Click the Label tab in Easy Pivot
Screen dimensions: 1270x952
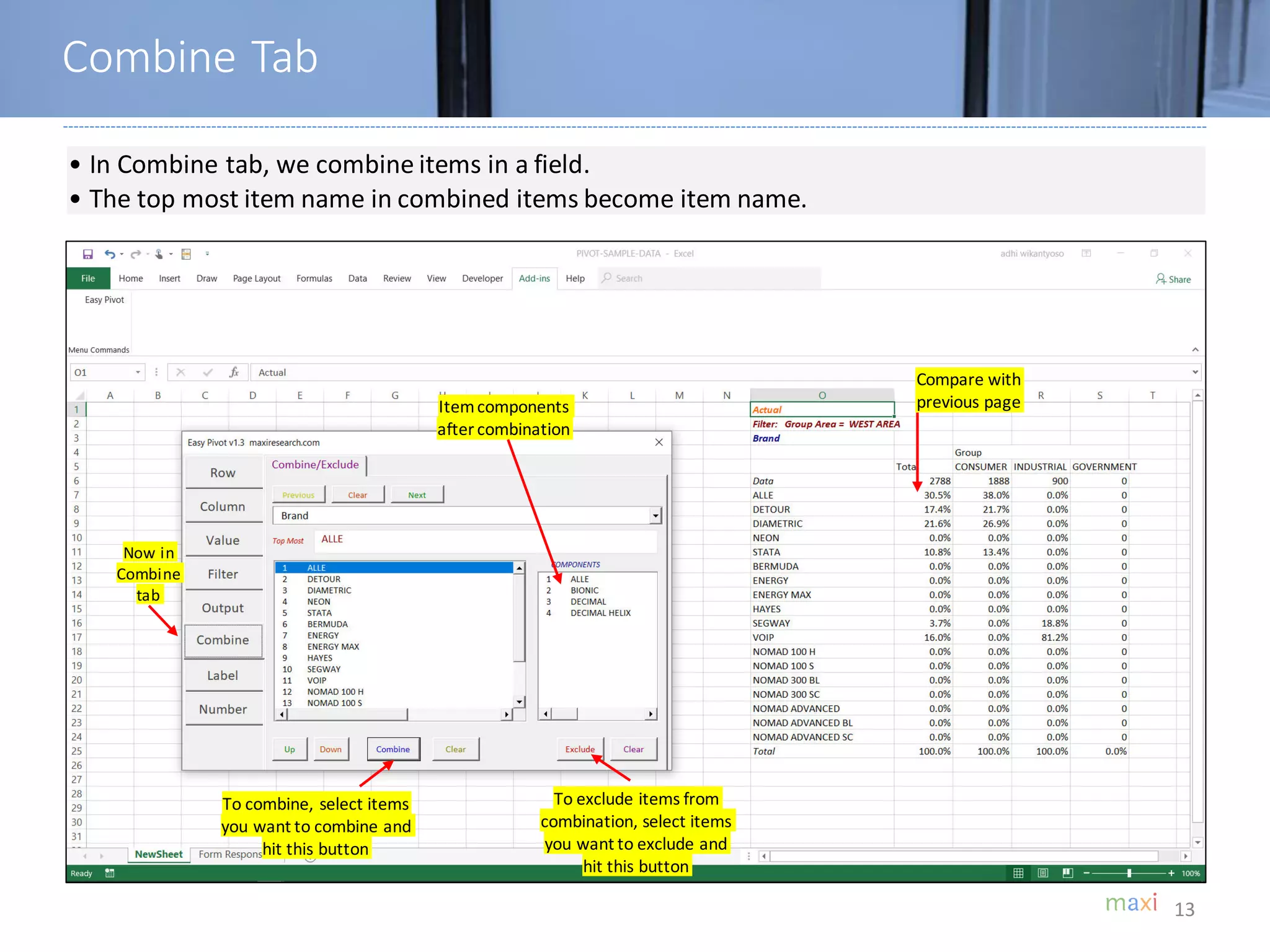(x=223, y=676)
